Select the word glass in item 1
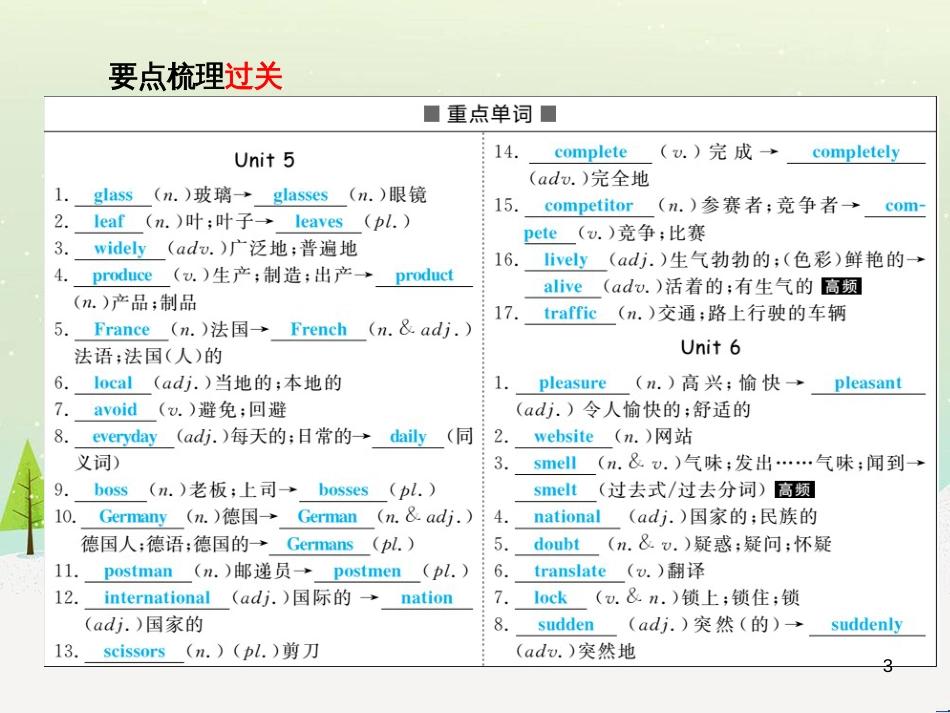This screenshot has height=713, width=950. click(x=112, y=194)
